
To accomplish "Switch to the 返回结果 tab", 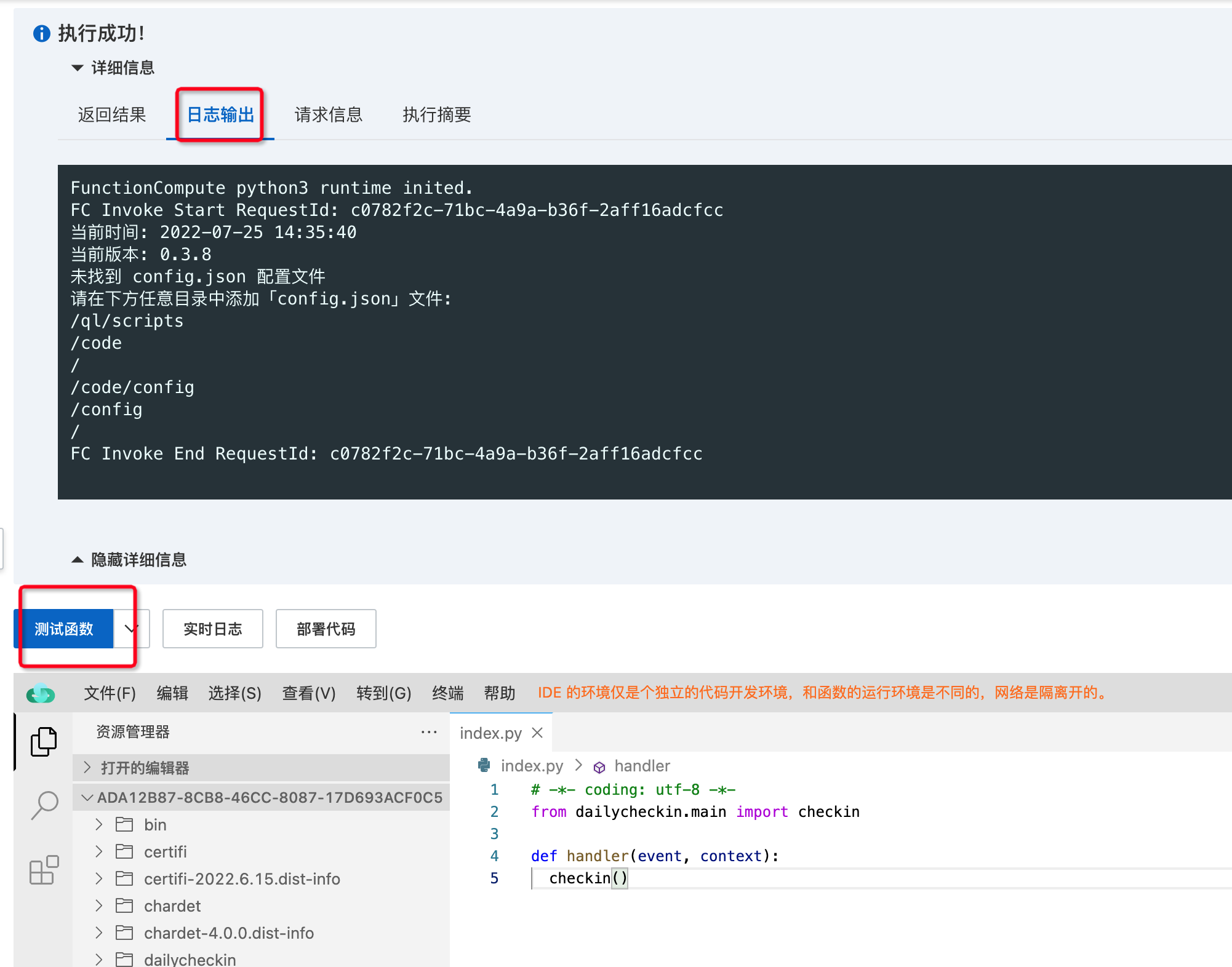I will click(x=112, y=114).
